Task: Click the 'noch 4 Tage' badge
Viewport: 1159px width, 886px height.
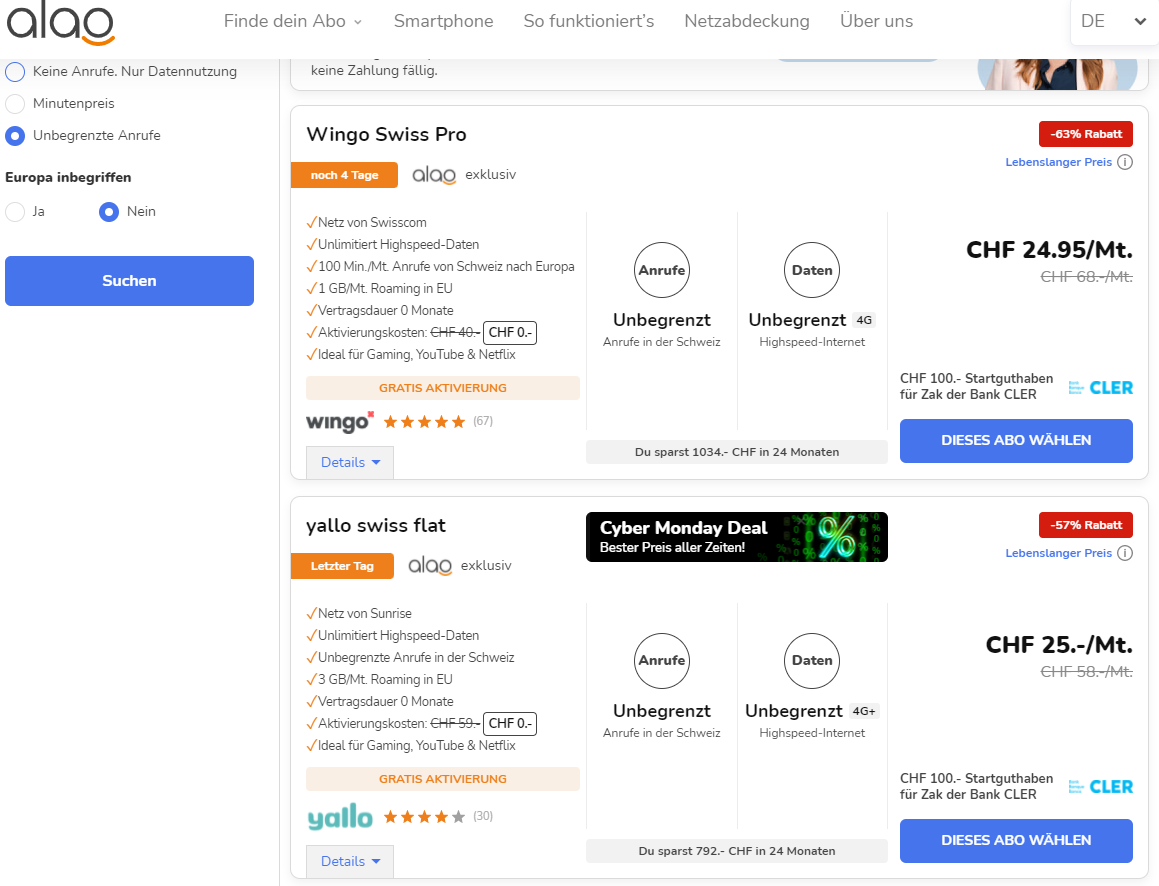Action: point(344,175)
